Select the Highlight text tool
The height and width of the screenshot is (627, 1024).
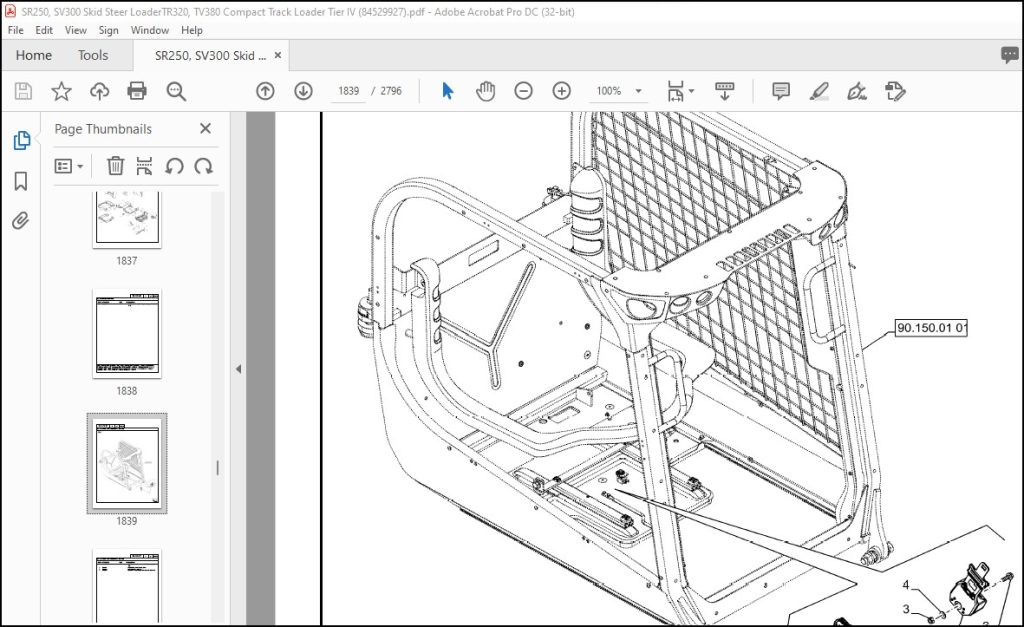pos(819,91)
